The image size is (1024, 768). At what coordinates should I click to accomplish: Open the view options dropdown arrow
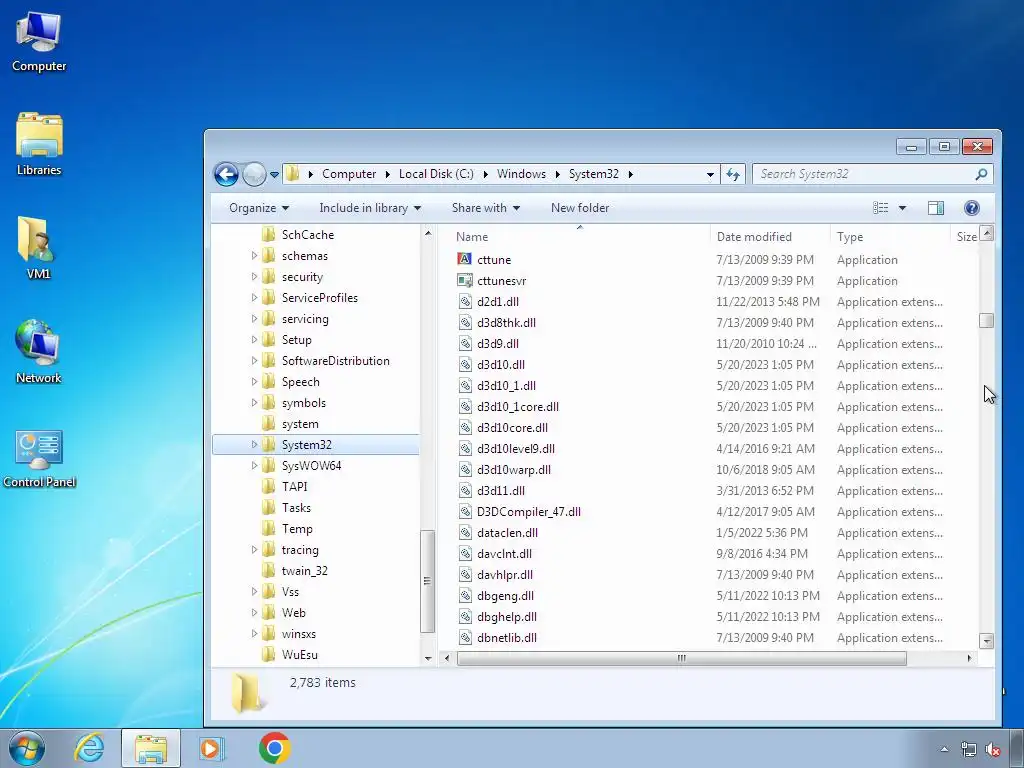(x=902, y=208)
